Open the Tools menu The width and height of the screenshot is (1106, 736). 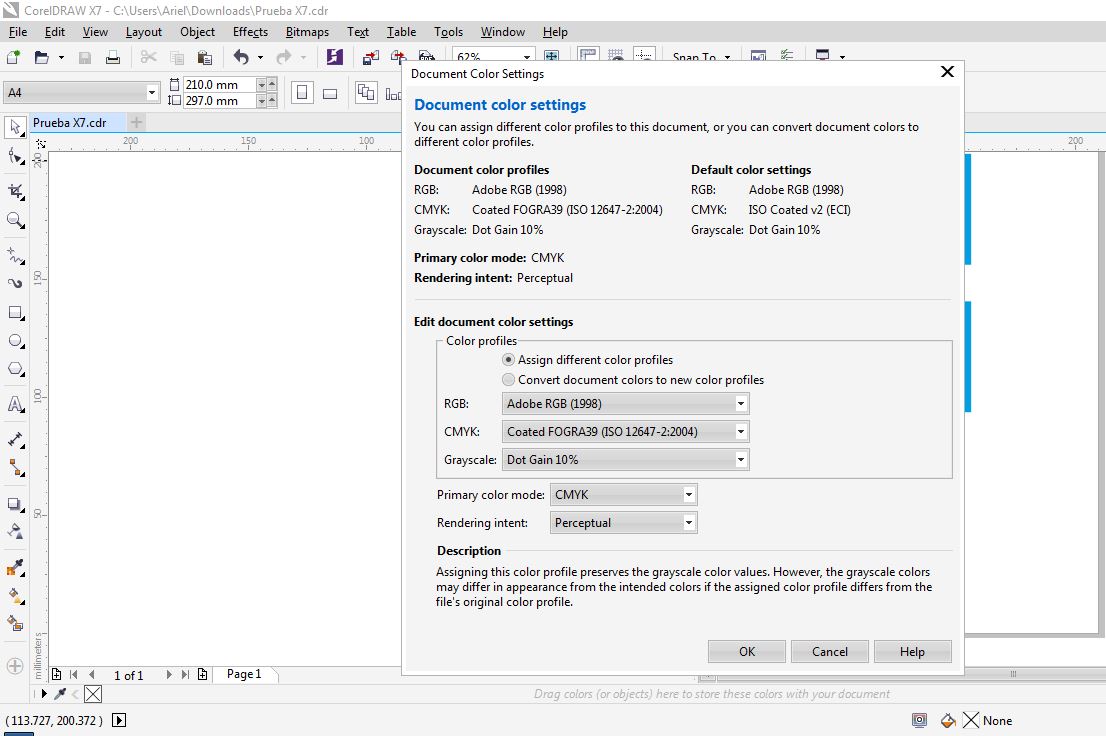click(449, 32)
